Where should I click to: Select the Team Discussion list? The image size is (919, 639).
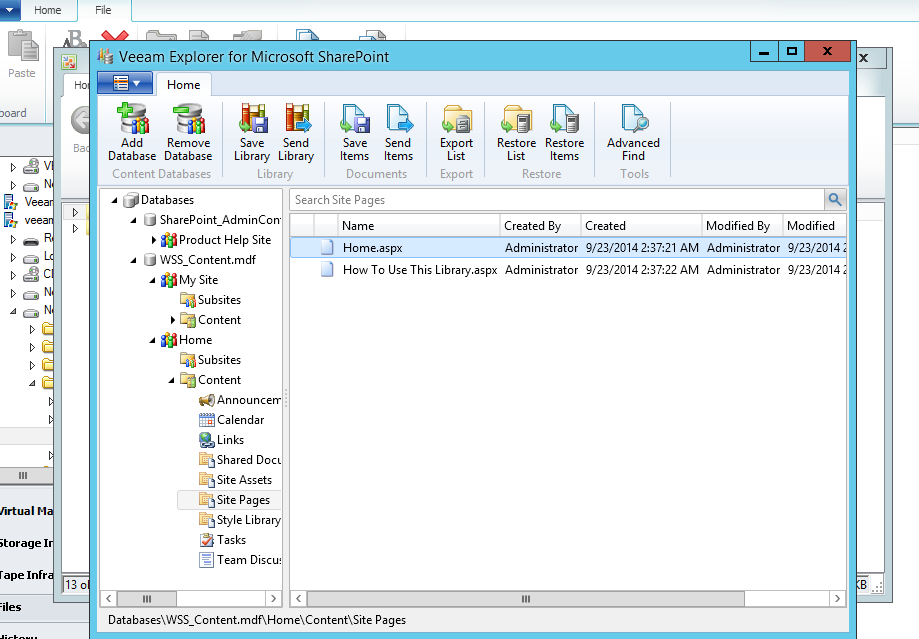point(240,560)
